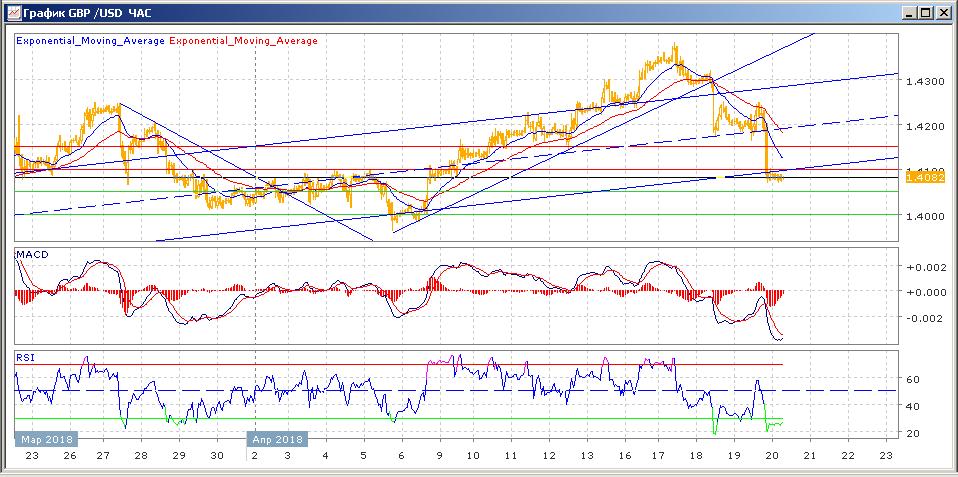This screenshot has height=477, width=958.
Task: Click date label 13 on time axis
Action: 587,456
